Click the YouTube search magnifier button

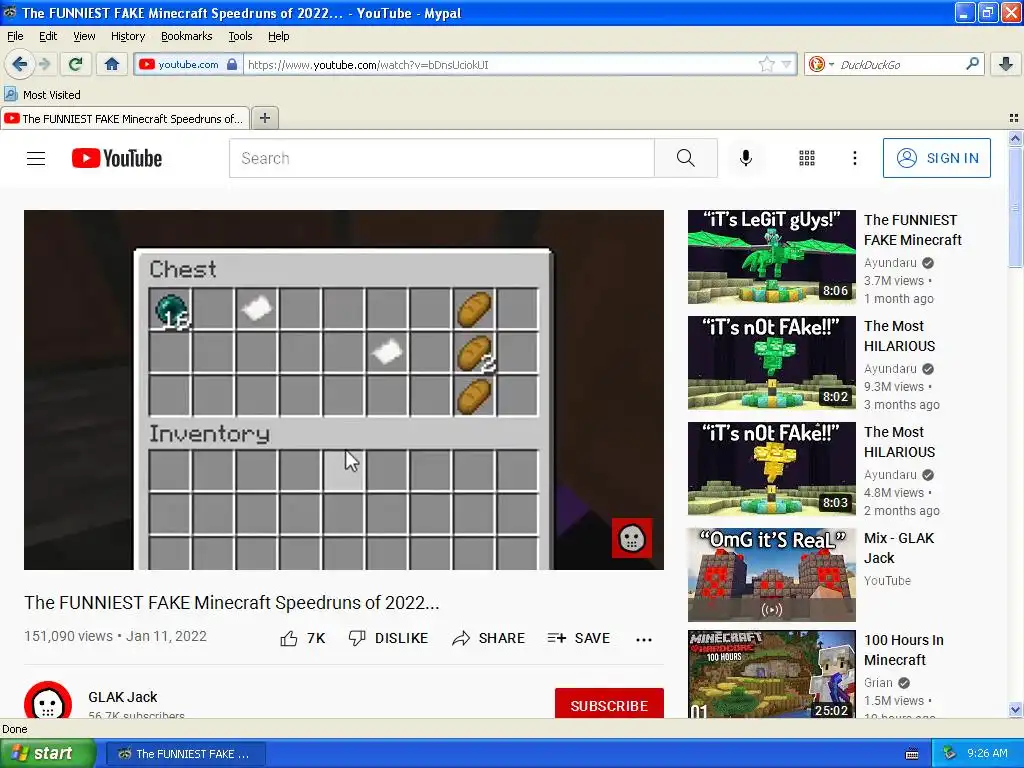pyautogui.click(x=686, y=158)
